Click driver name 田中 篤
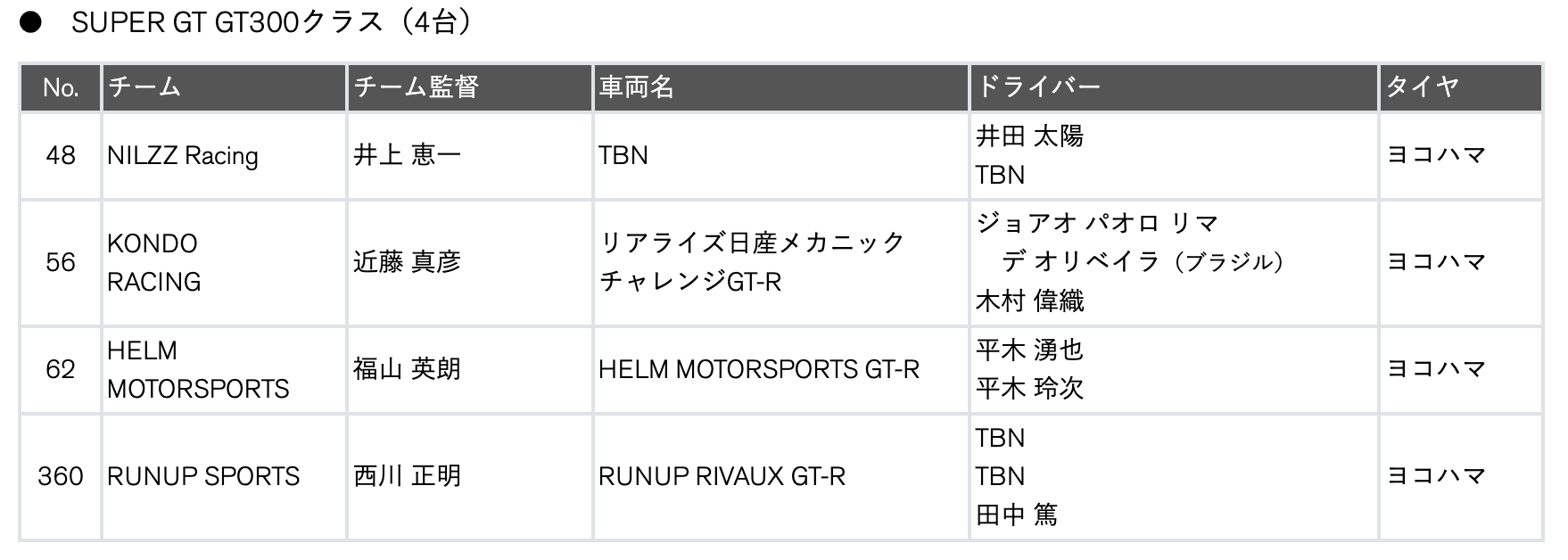 click(1016, 515)
